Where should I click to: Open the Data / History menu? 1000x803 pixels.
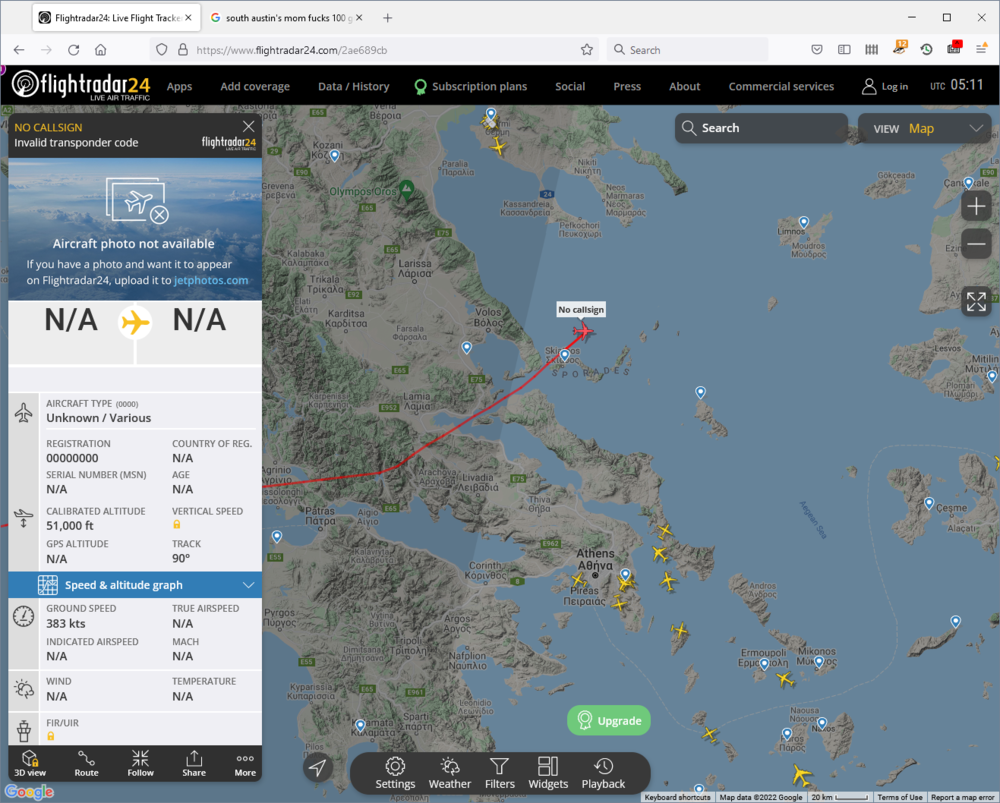(x=353, y=86)
